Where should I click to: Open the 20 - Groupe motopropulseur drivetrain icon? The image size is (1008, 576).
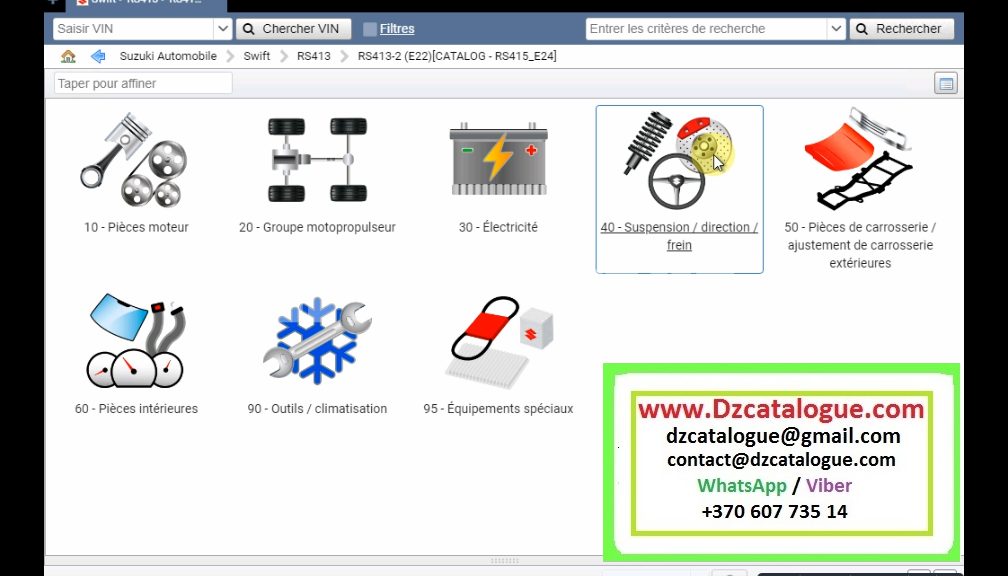317,160
